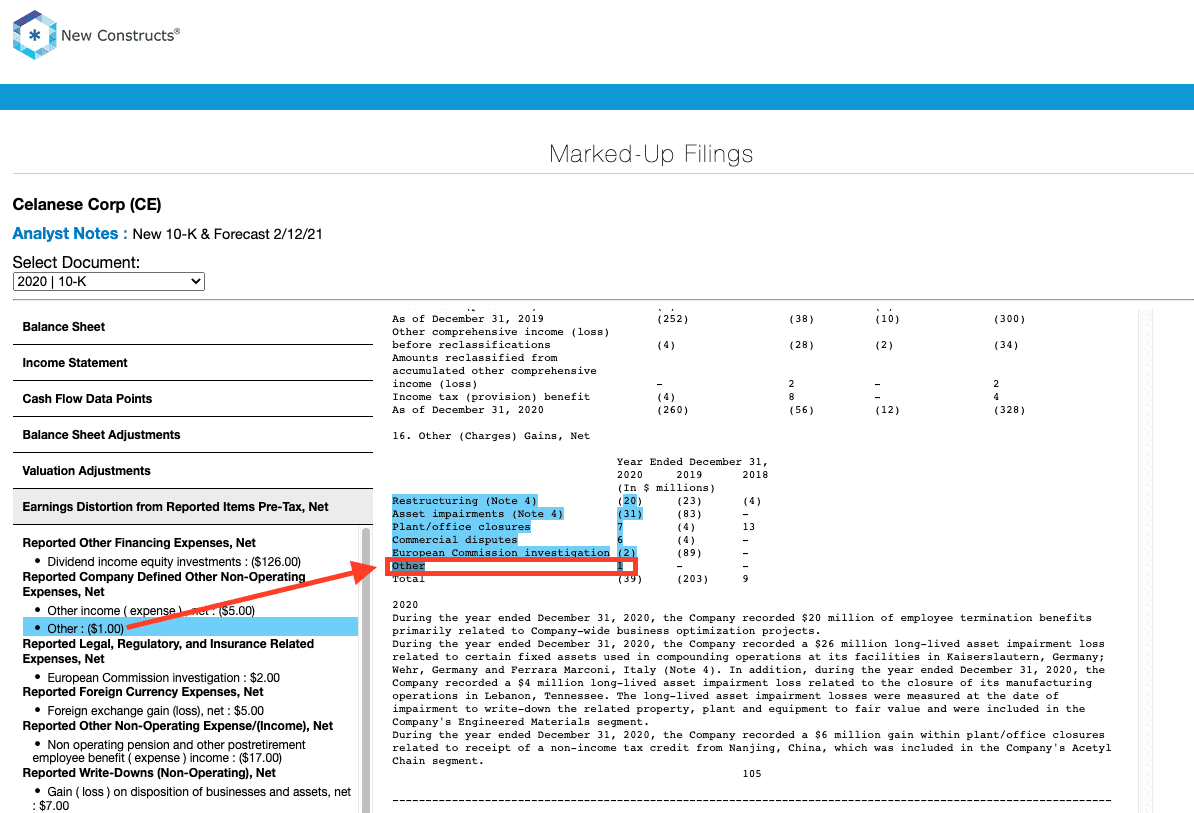Click highlighted Restructuring (Note 4) row label

(465, 501)
